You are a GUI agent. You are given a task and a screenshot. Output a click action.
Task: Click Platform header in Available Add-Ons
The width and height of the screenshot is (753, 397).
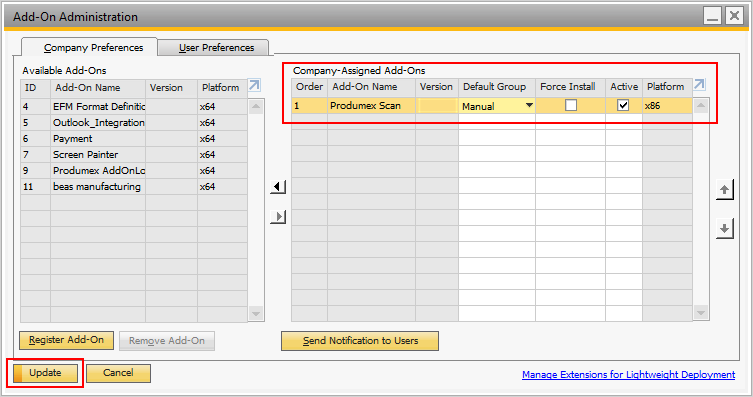click(x=222, y=88)
